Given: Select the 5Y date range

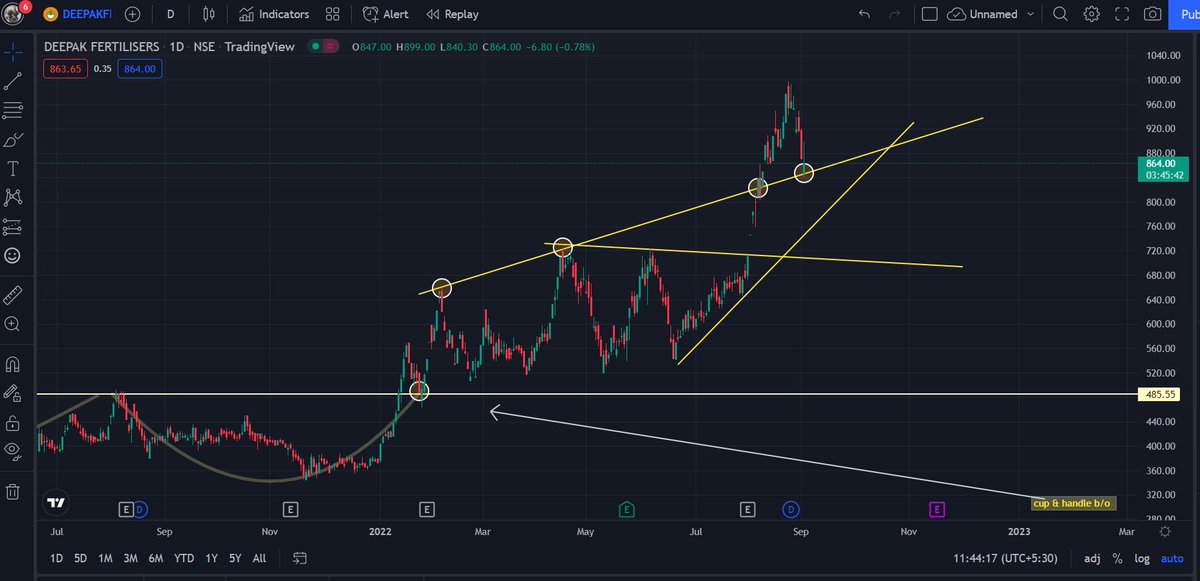Looking at the screenshot, I should 235,558.
